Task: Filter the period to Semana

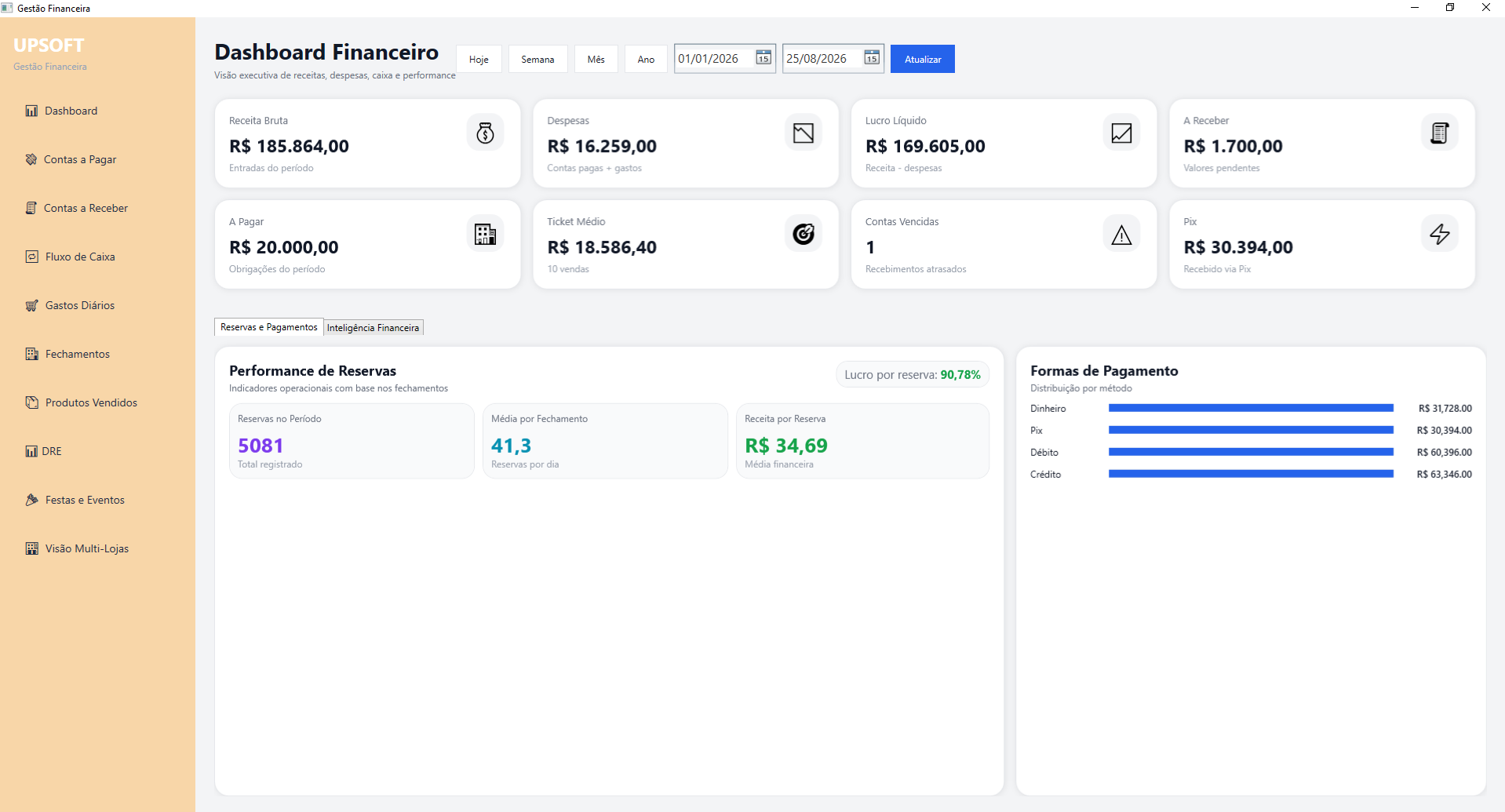Action: pyautogui.click(x=537, y=59)
